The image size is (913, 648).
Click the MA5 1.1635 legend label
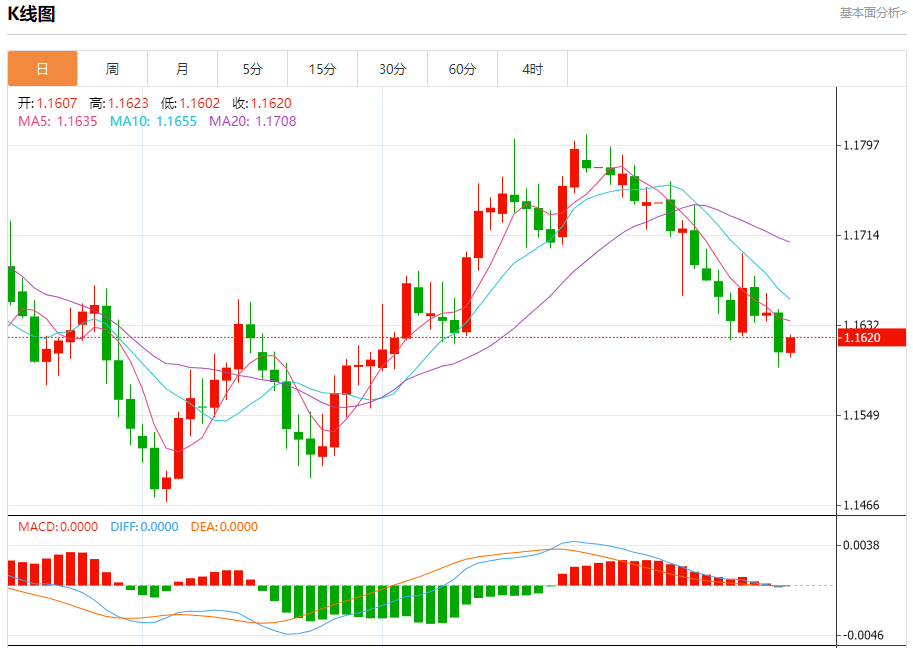[58, 121]
